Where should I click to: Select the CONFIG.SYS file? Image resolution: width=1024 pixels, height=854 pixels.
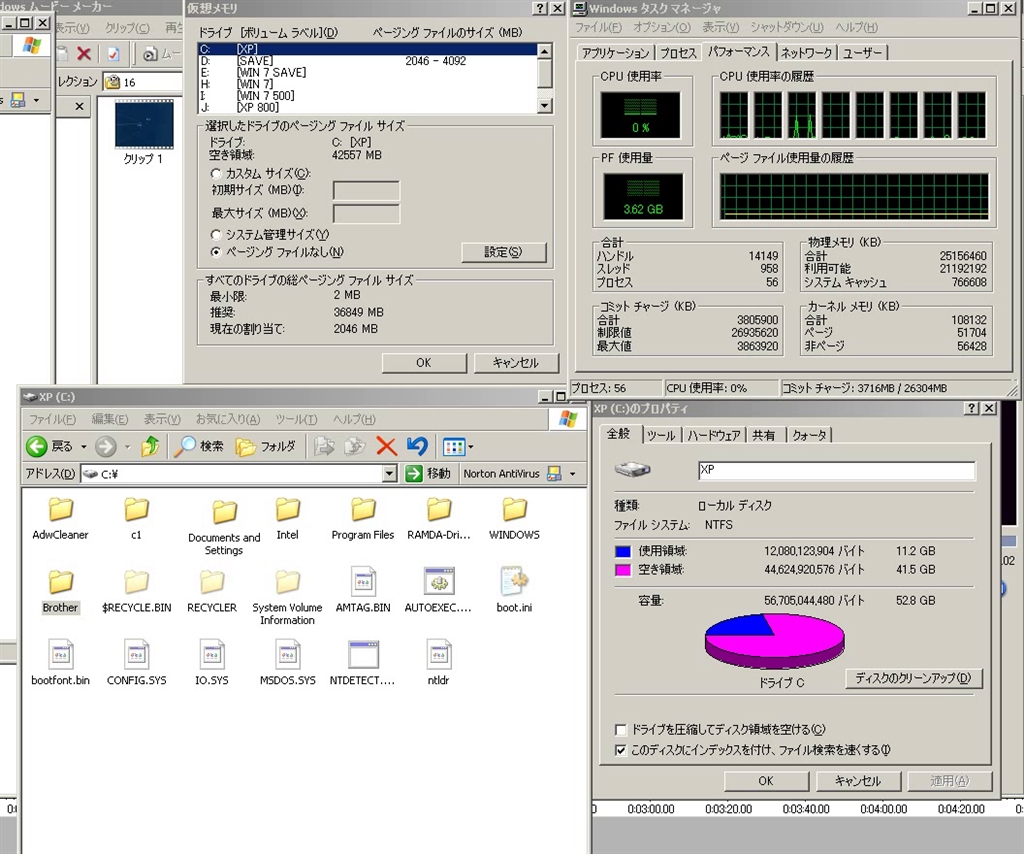(136, 662)
